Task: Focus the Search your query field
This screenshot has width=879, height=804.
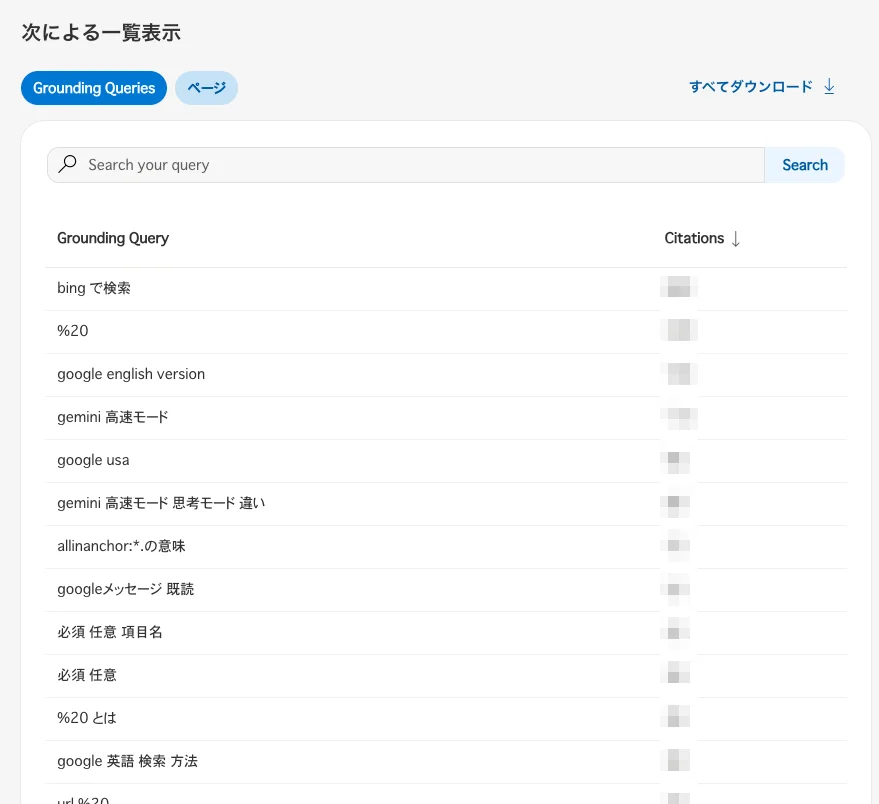Action: pyautogui.click(x=420, y=165)
